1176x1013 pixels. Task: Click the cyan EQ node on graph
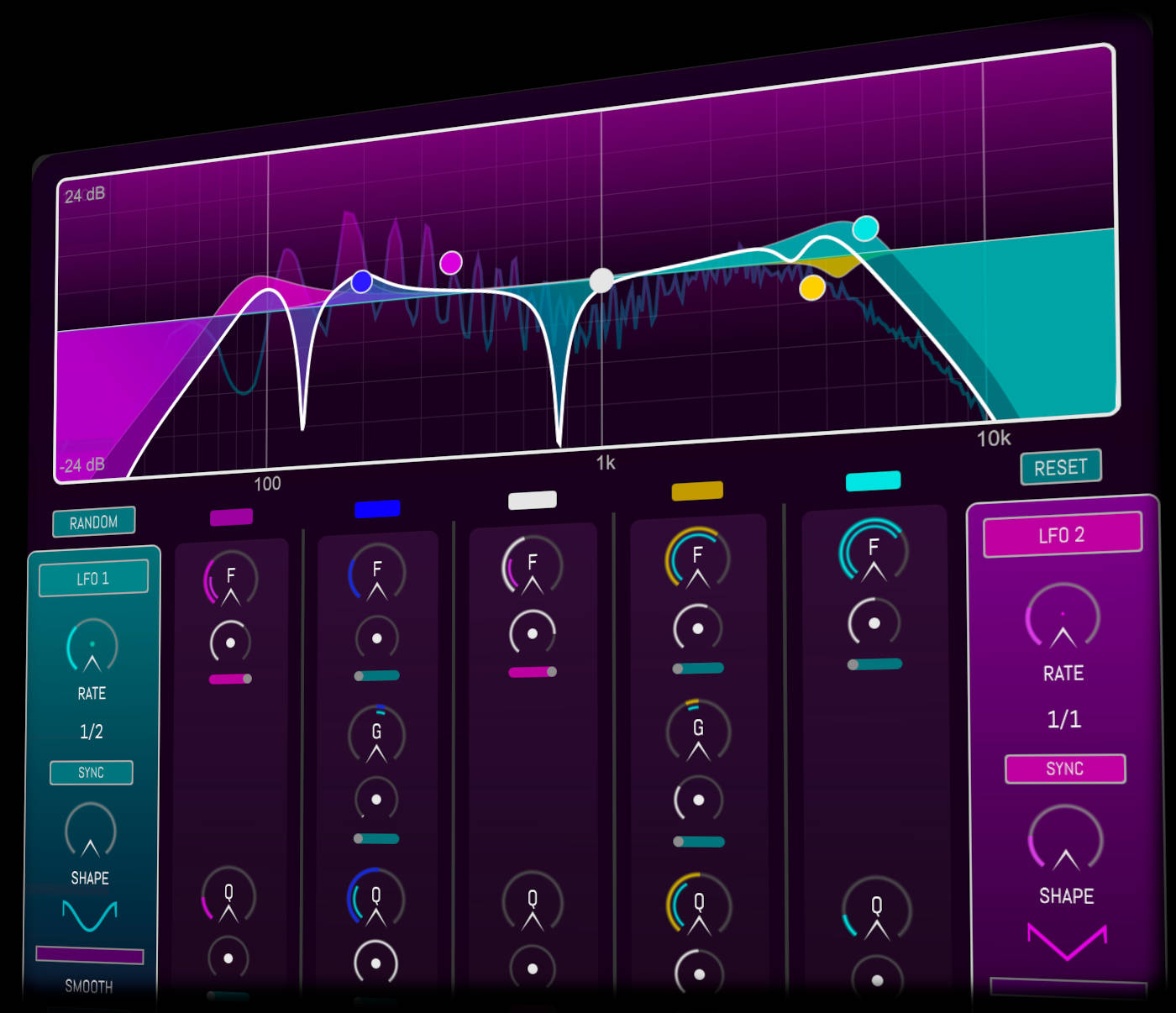tap(865, 228)
